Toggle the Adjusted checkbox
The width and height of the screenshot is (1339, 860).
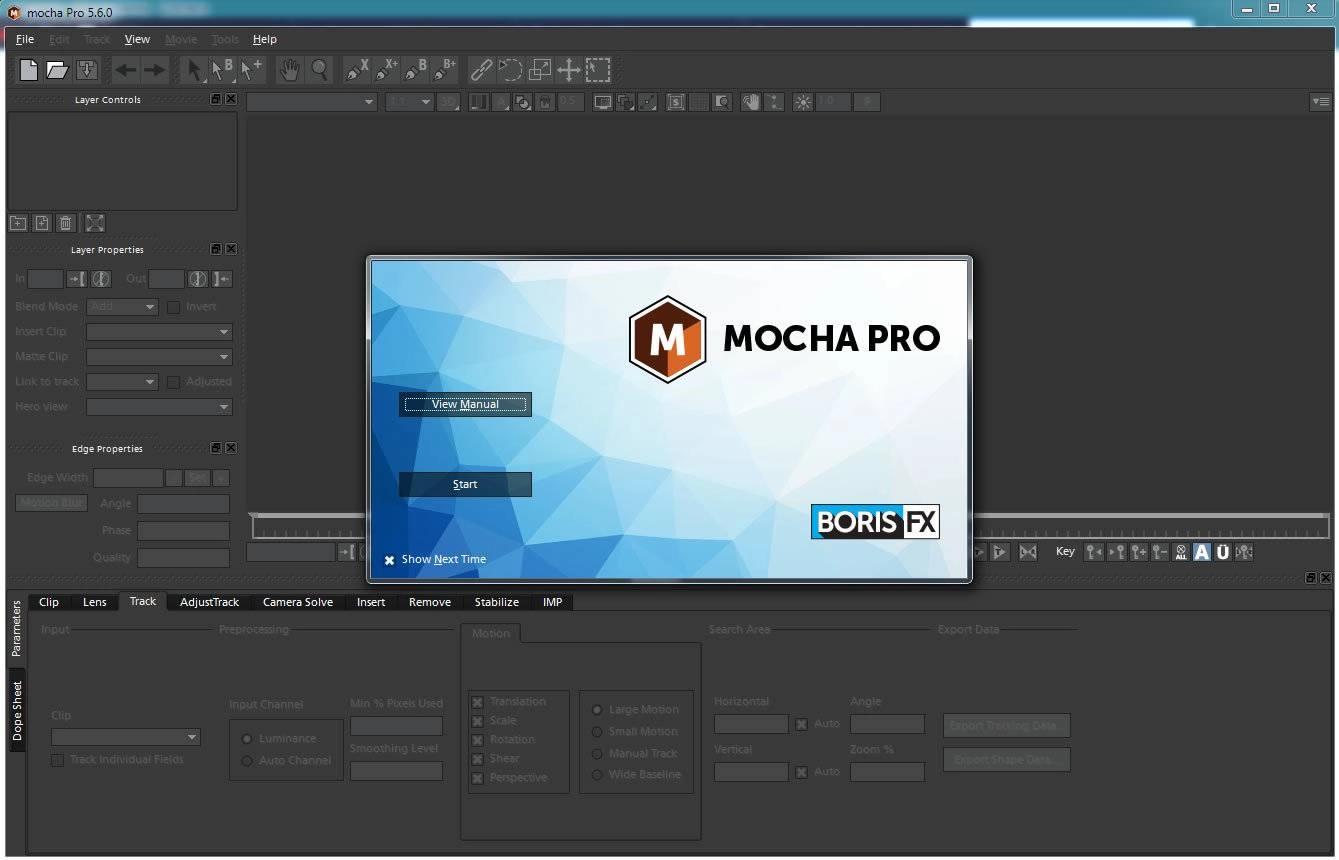(x=174, y=382)
